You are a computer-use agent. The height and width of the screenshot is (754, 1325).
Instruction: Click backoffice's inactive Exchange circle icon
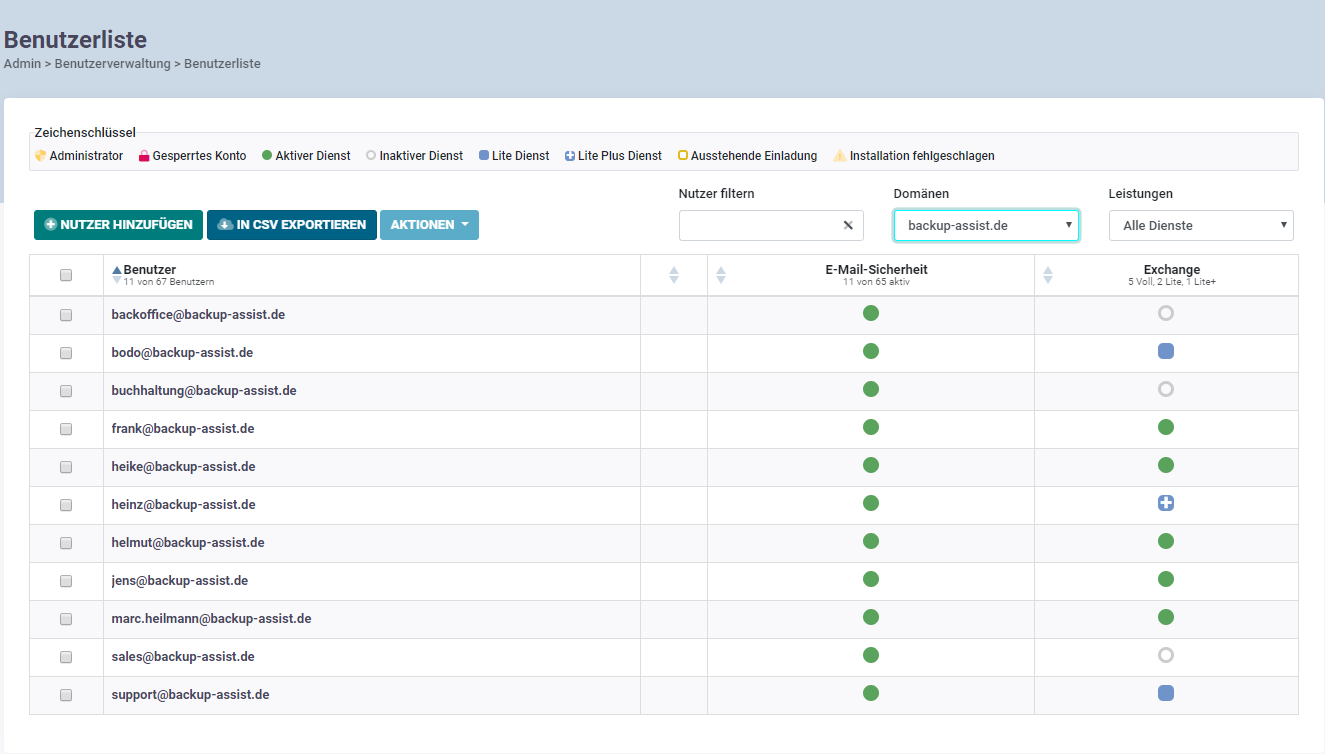click(x=1165, y=313)
